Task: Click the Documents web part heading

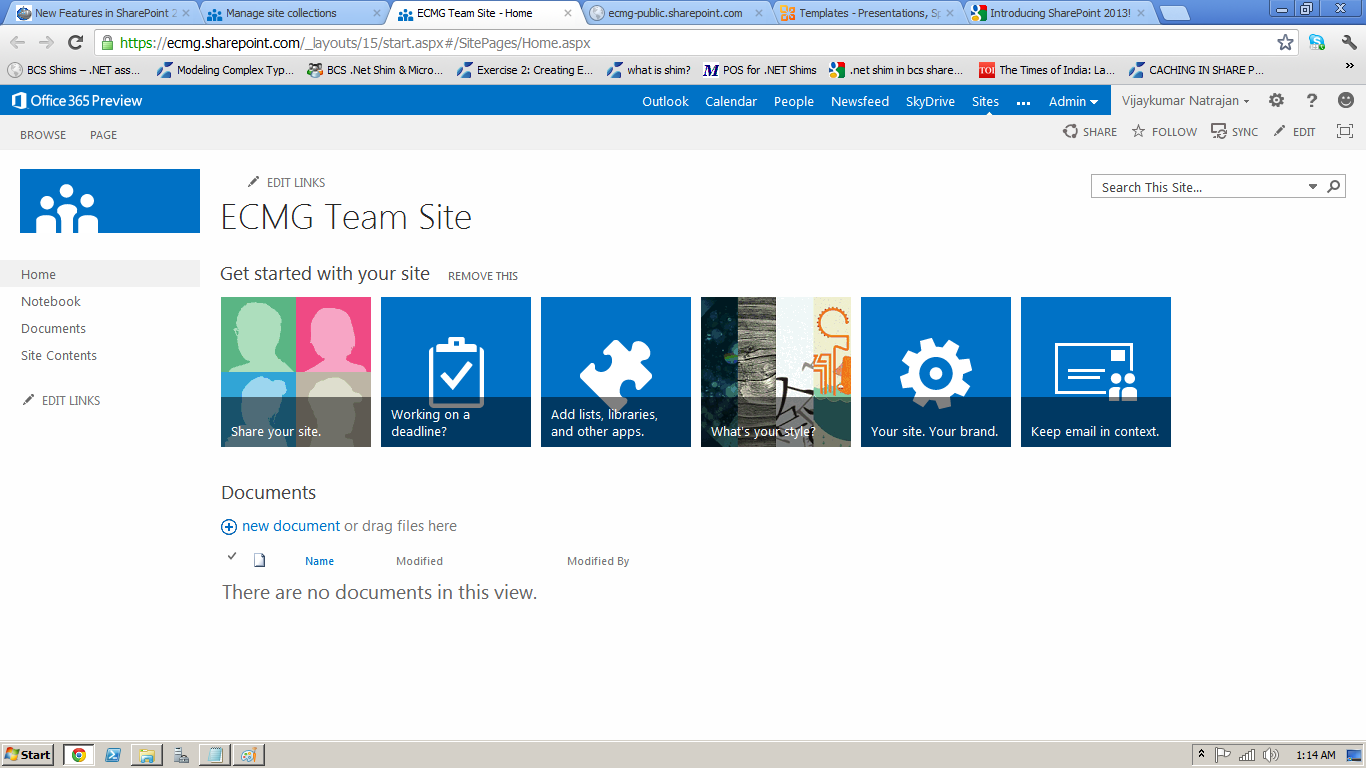Action: pyautogui.click(x=268, y=492)
